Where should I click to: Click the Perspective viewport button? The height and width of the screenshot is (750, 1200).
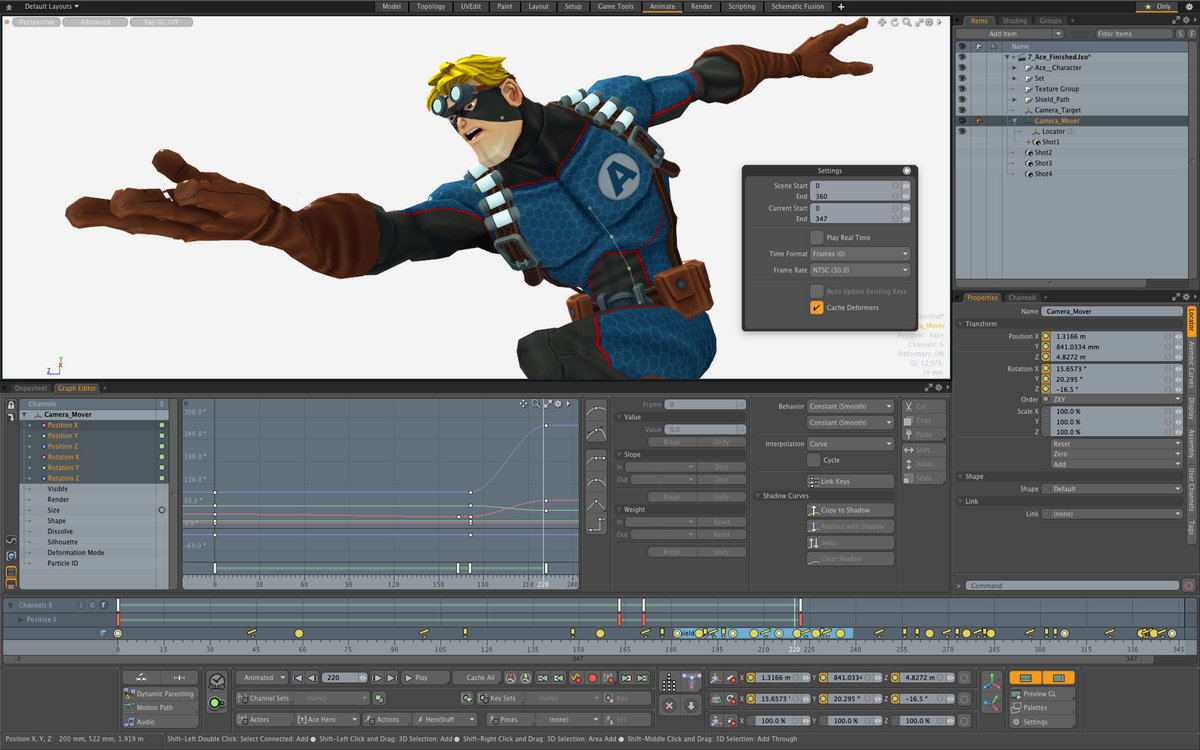[x=36, y=22]
